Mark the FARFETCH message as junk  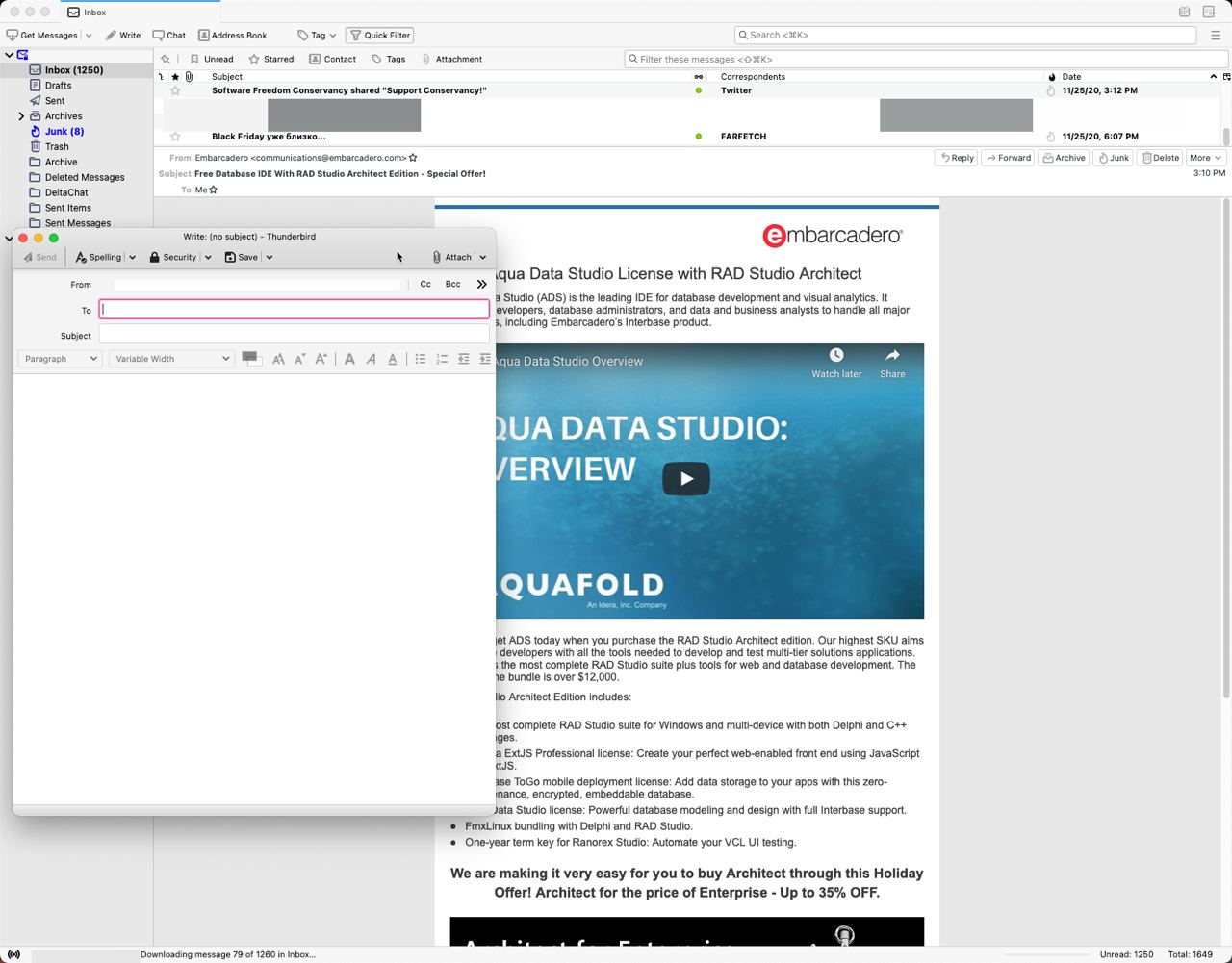pyautogui.click(x=1051, y=137)
